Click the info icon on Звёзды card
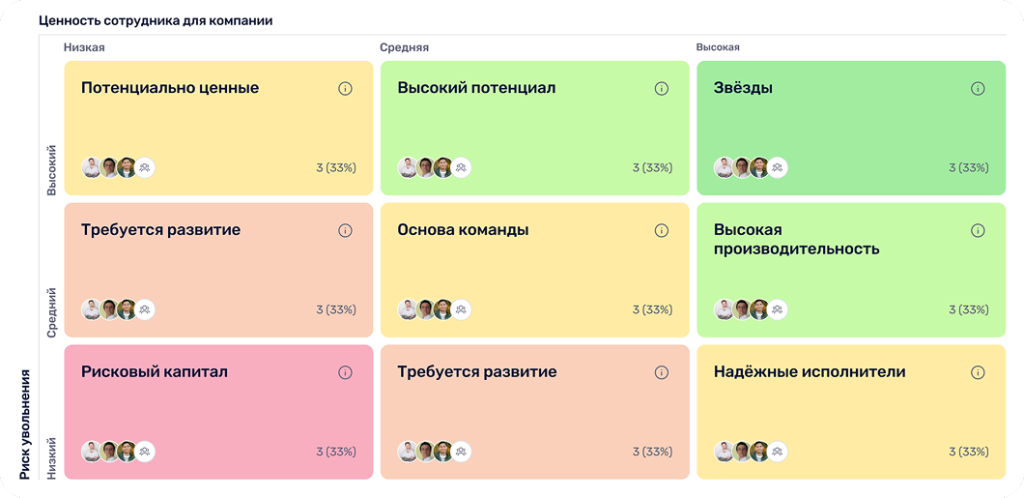This screenshot has height=498, width=1024. (x=977, y=88)
